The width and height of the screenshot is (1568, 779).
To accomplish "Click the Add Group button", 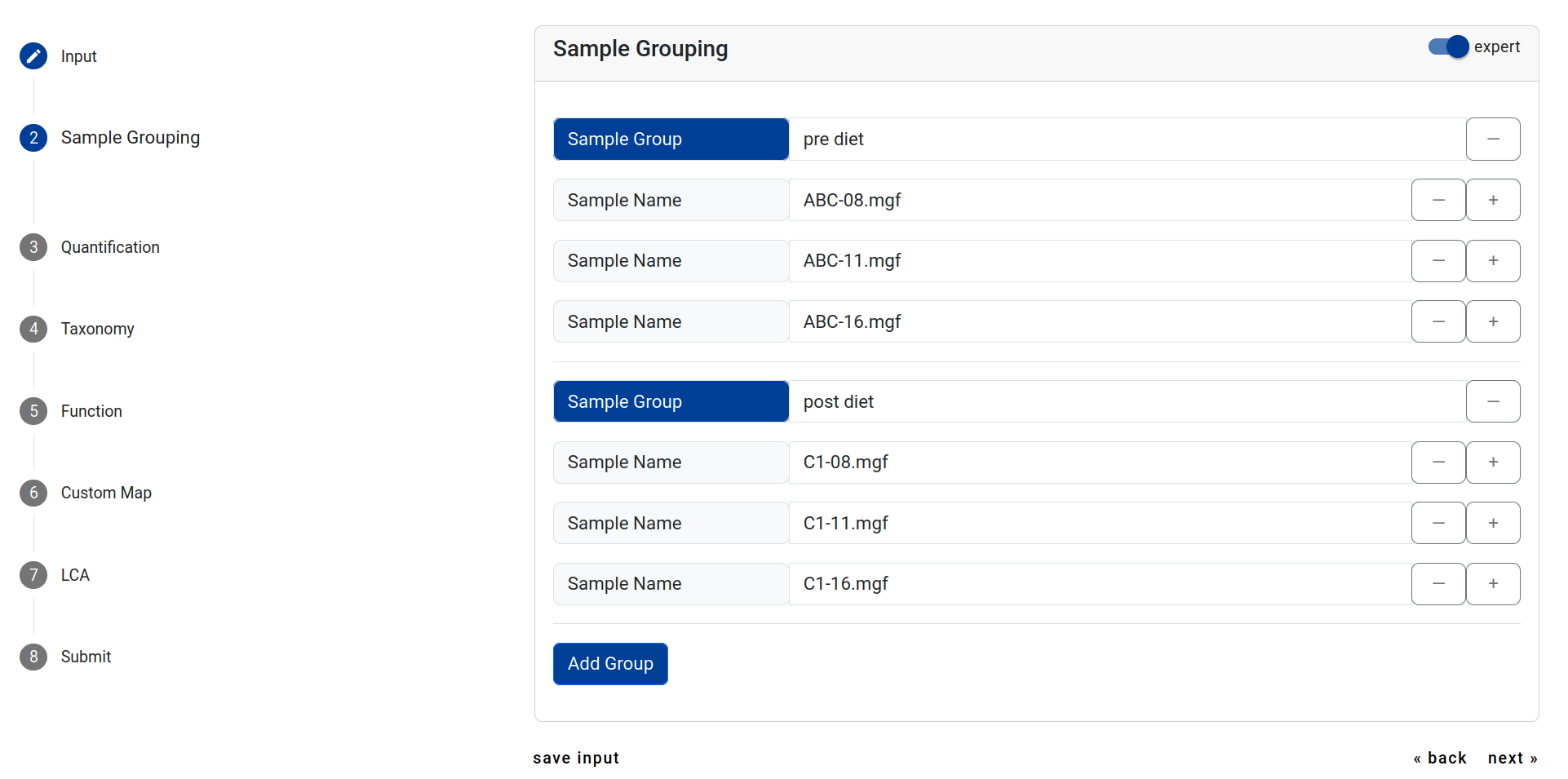I will pyautogui.click(x=610, y=664).
